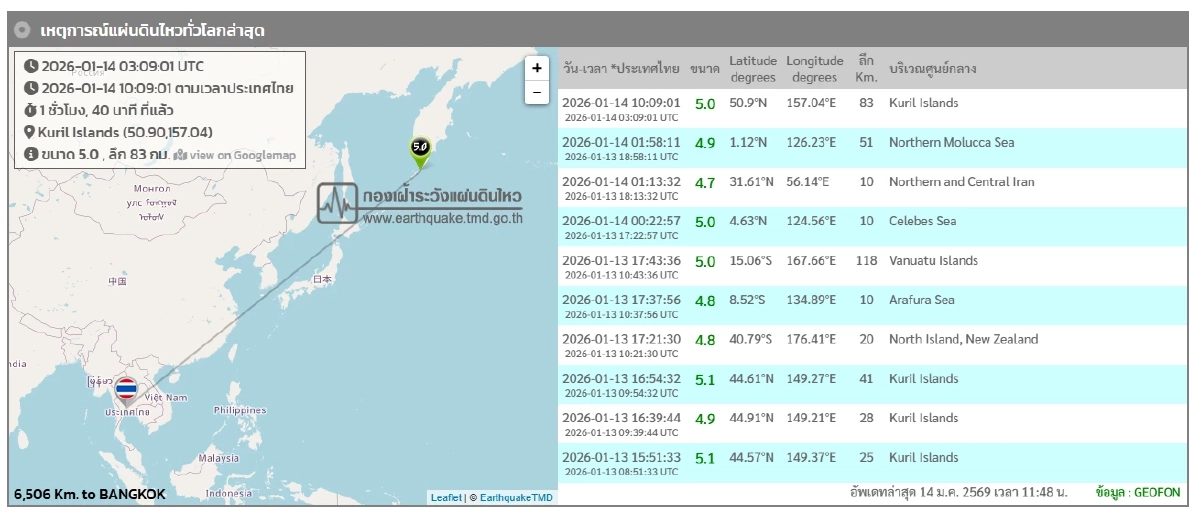Click the Thailand flag marker on map
Screen dimensions: 1200x513
(126, 389)
